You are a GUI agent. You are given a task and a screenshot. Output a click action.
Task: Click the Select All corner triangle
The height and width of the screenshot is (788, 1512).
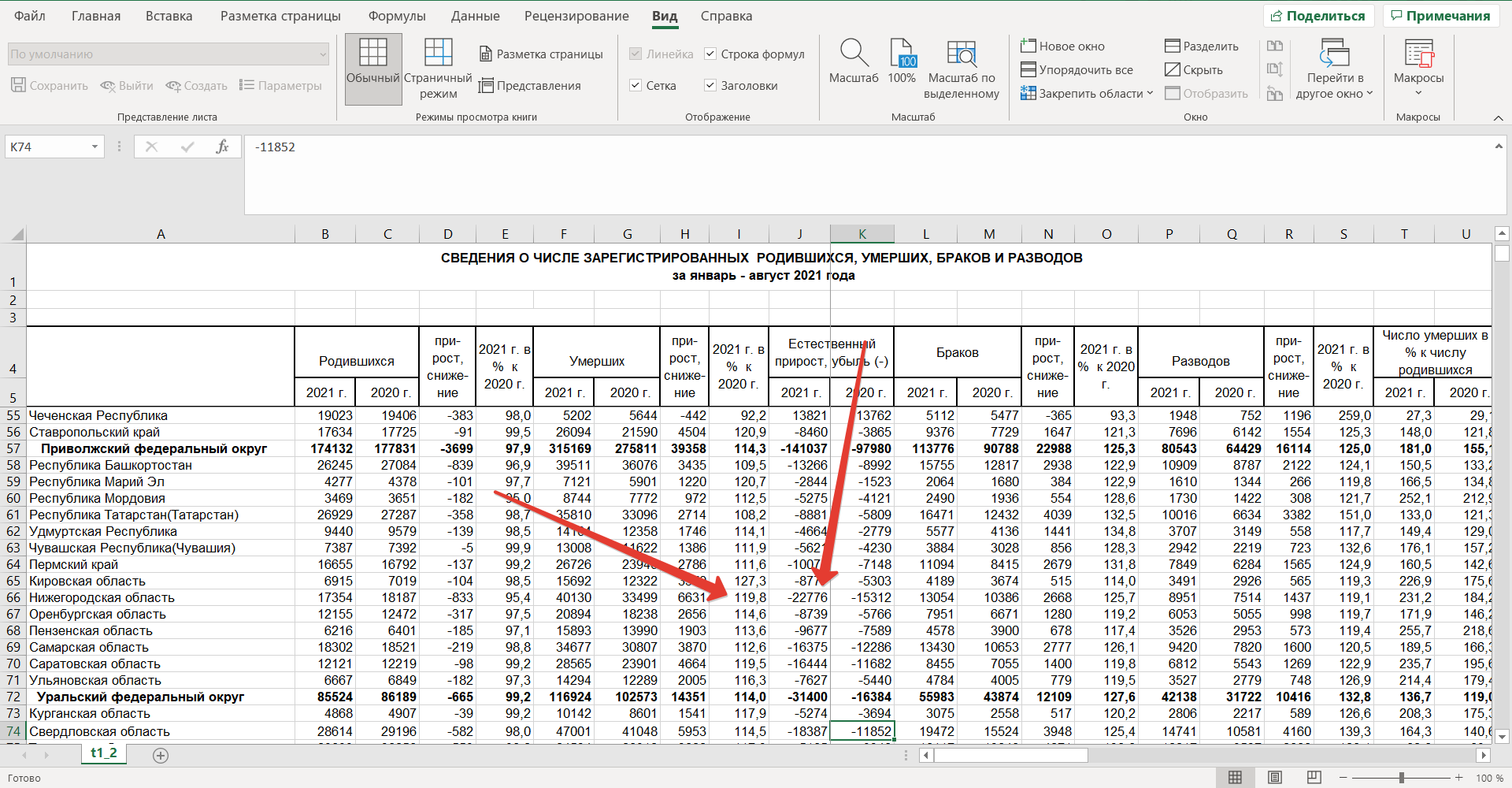[17, 234]
